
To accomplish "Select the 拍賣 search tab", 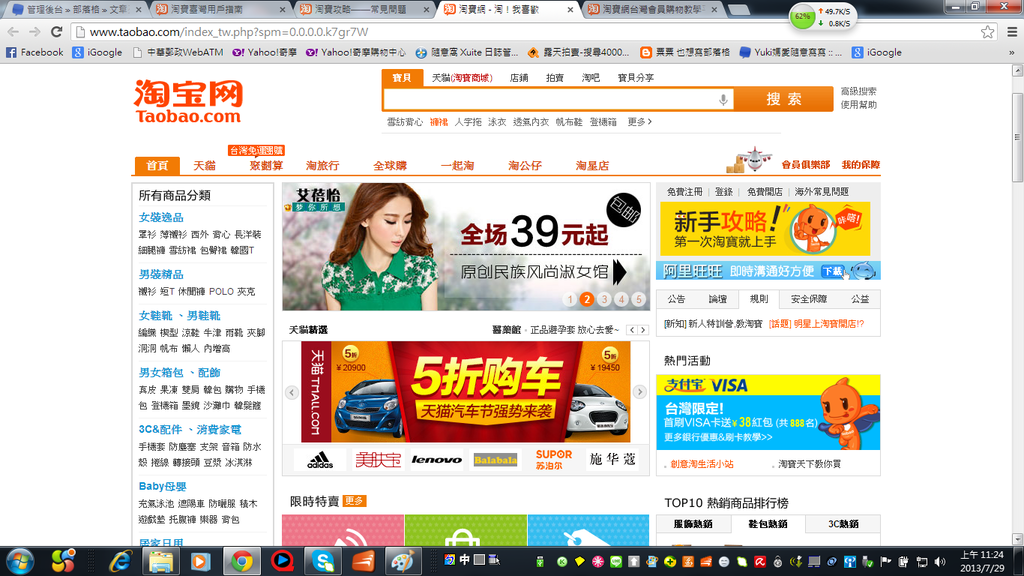I will point(554,78).
